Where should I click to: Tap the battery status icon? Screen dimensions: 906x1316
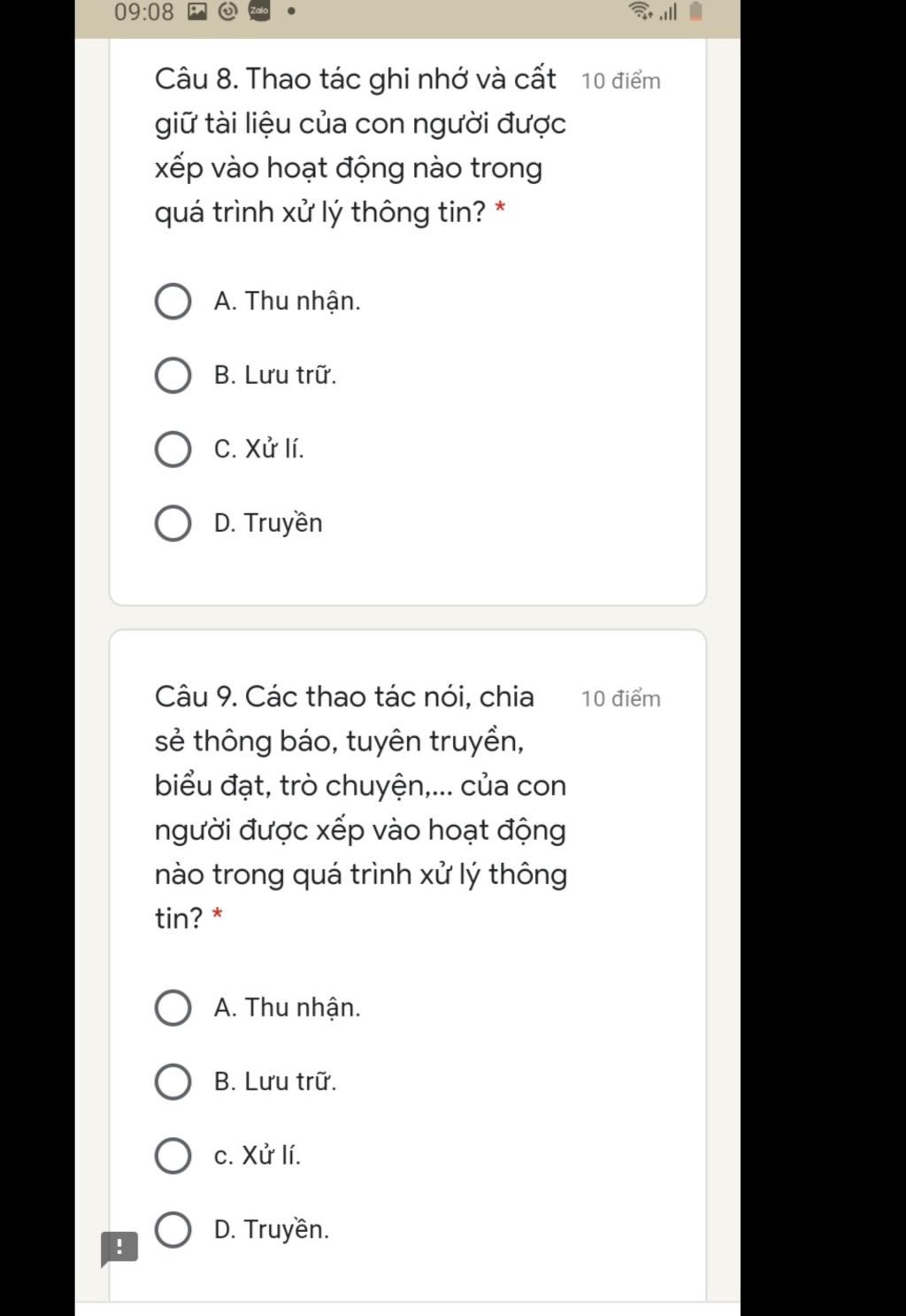coord(696,12)
